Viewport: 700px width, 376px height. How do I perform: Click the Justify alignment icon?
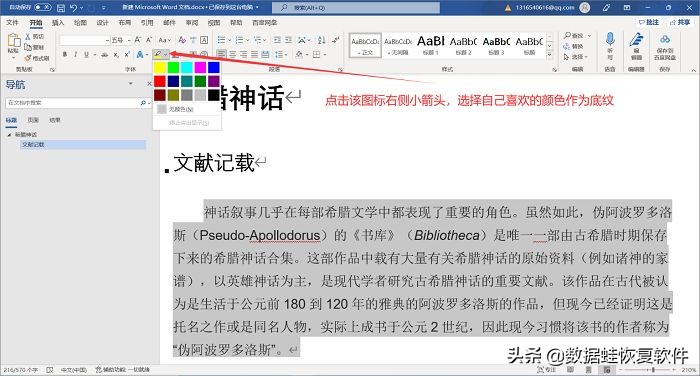pos(254,54)
